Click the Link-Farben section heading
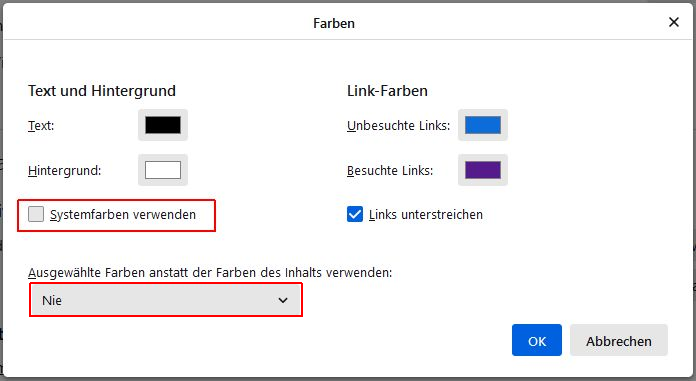This screenshot has height=381, width=696. pos(388,91)
